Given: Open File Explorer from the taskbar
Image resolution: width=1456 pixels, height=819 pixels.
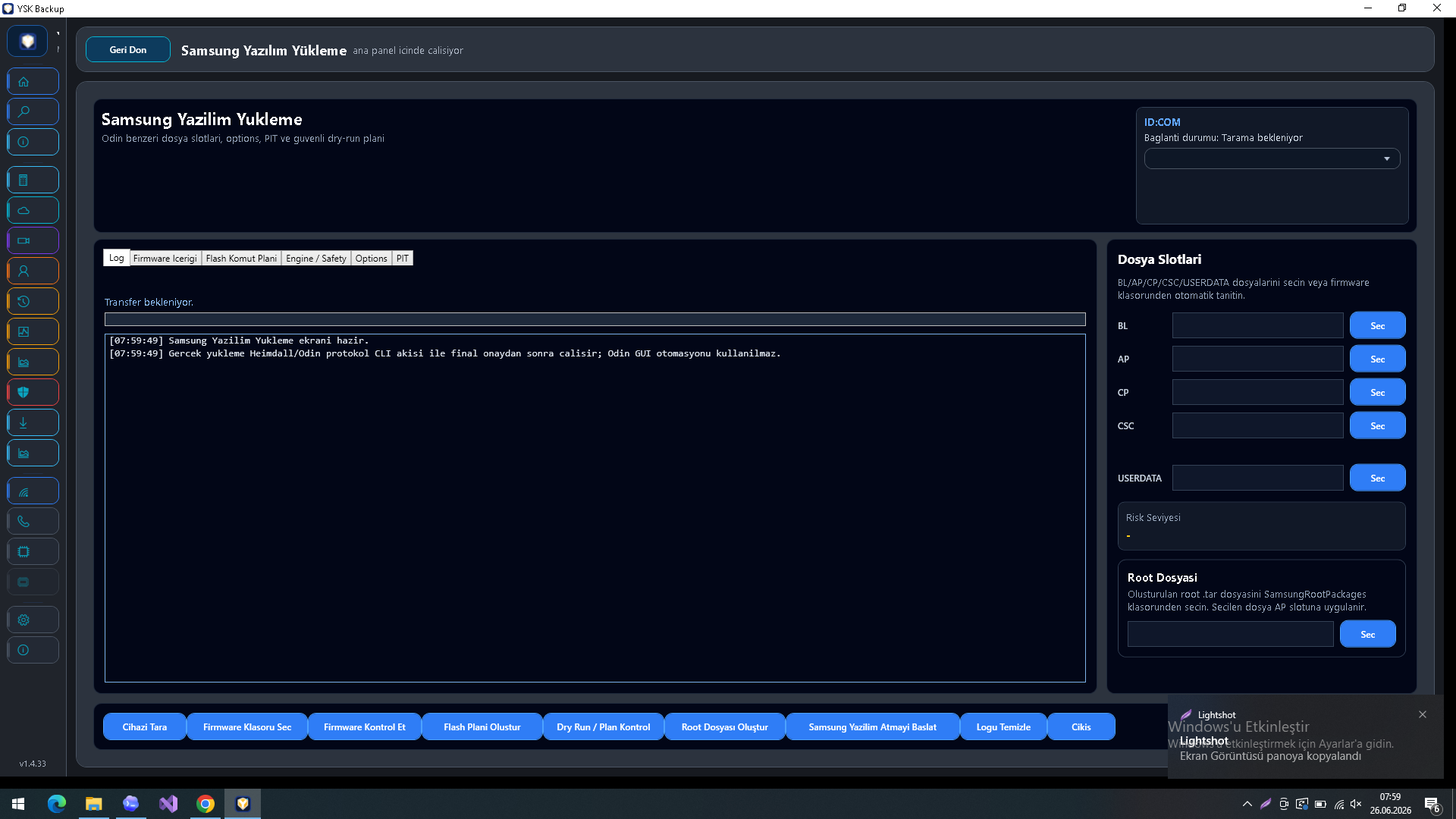Looking at the screenshot, I should (93, 804).
